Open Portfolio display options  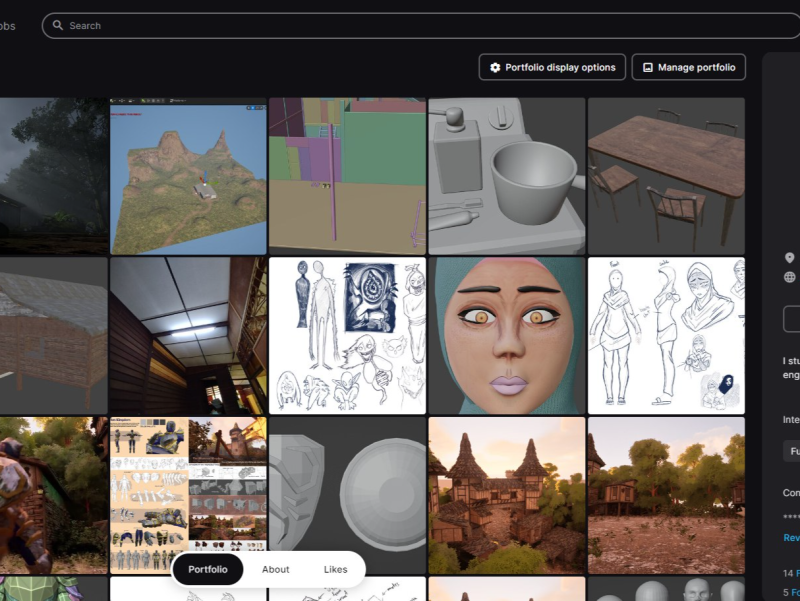click(x=552, y=68)
